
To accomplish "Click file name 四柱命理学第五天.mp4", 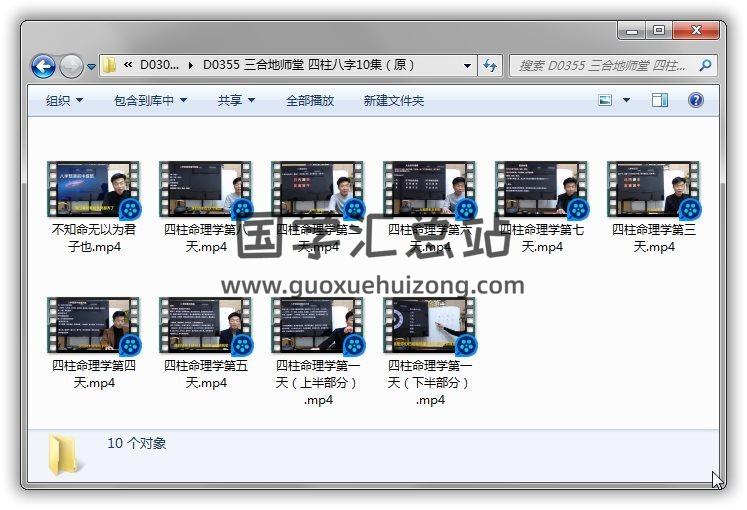I will pyautogui.click(x=206, y=374).
